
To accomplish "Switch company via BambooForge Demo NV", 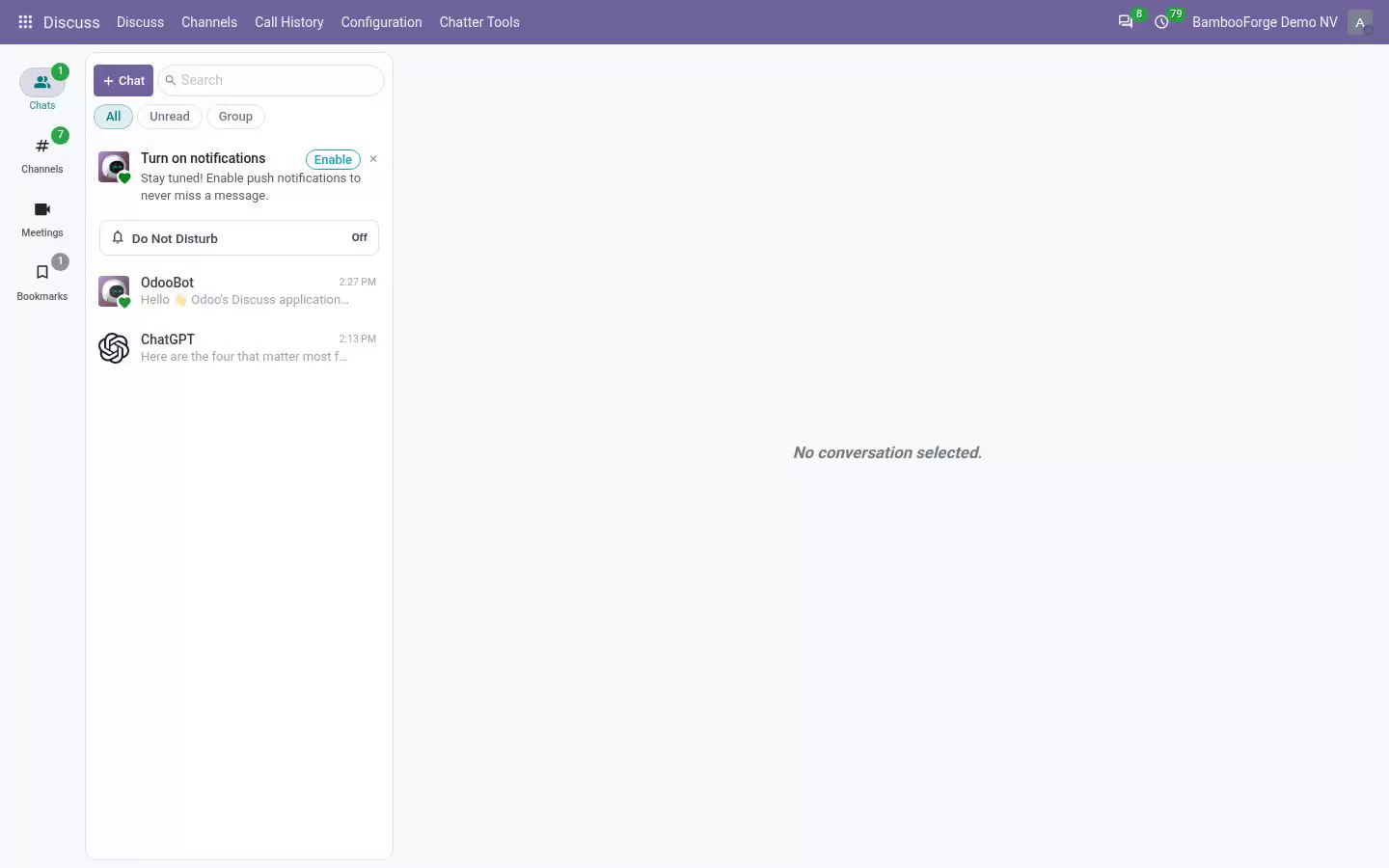I will 1265,22.
